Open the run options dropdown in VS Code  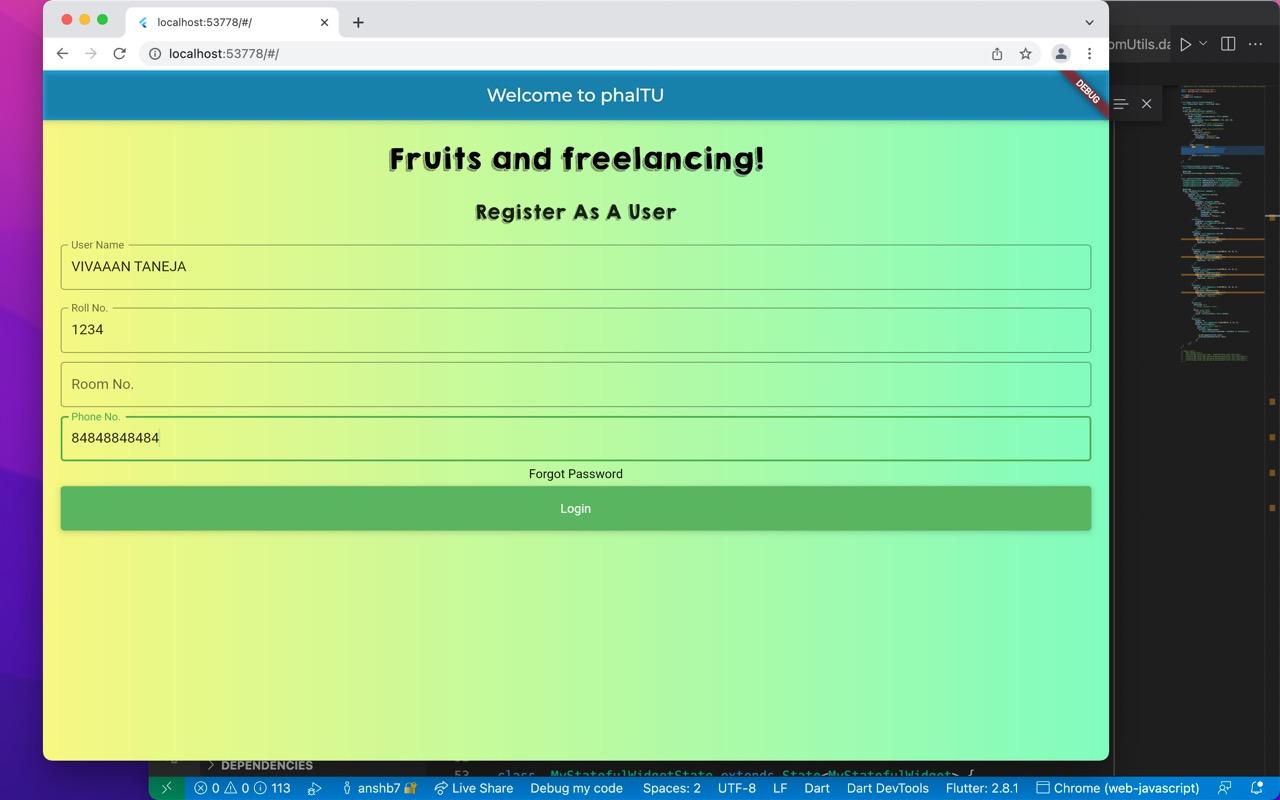click(x=1203, y=44)
